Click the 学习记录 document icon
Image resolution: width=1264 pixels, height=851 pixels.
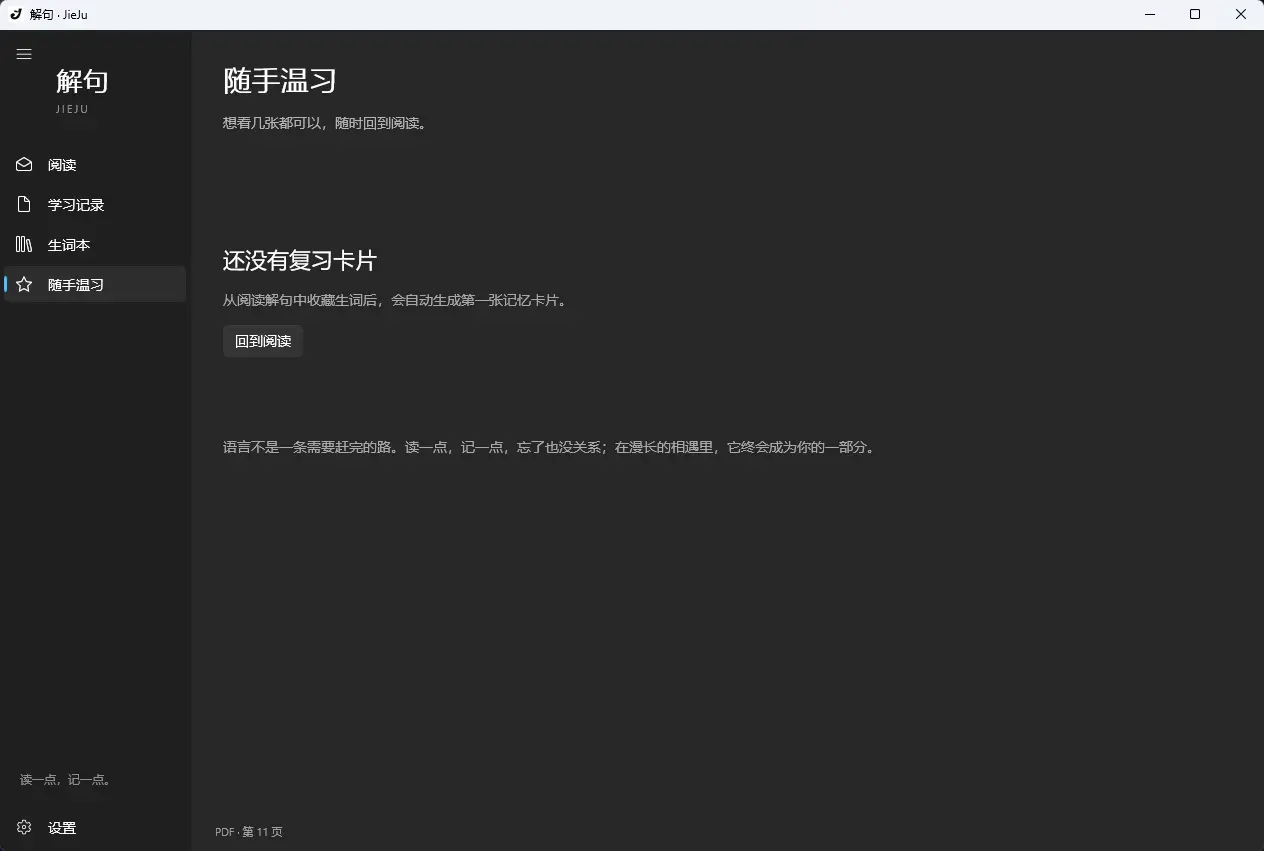point(24,204)
